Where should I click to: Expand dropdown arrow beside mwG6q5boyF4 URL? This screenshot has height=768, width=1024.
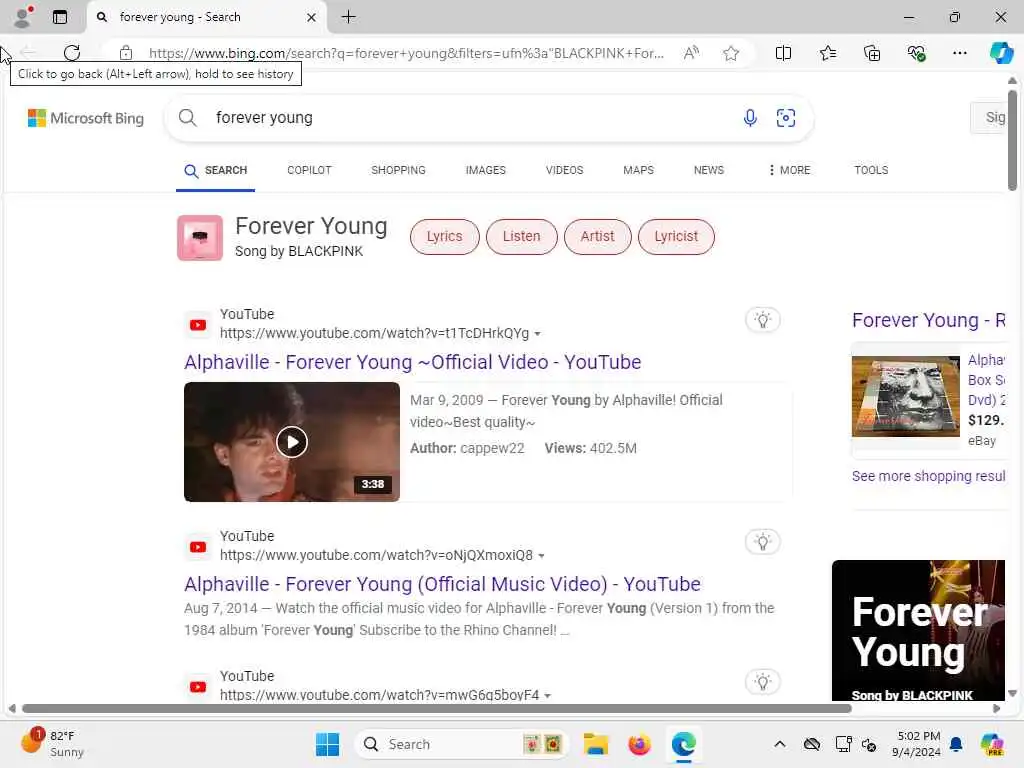tap(548, 696)
